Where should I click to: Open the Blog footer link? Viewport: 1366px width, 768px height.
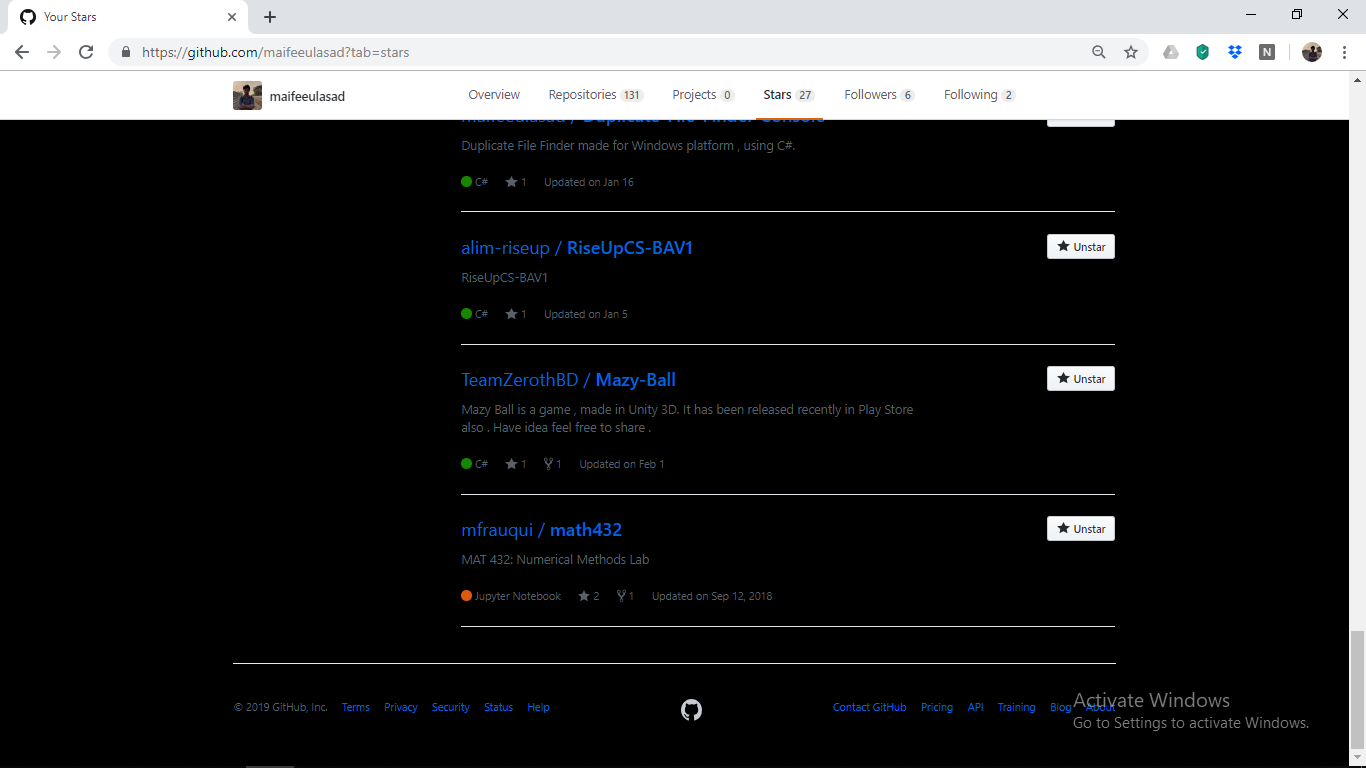[1060, 707]
